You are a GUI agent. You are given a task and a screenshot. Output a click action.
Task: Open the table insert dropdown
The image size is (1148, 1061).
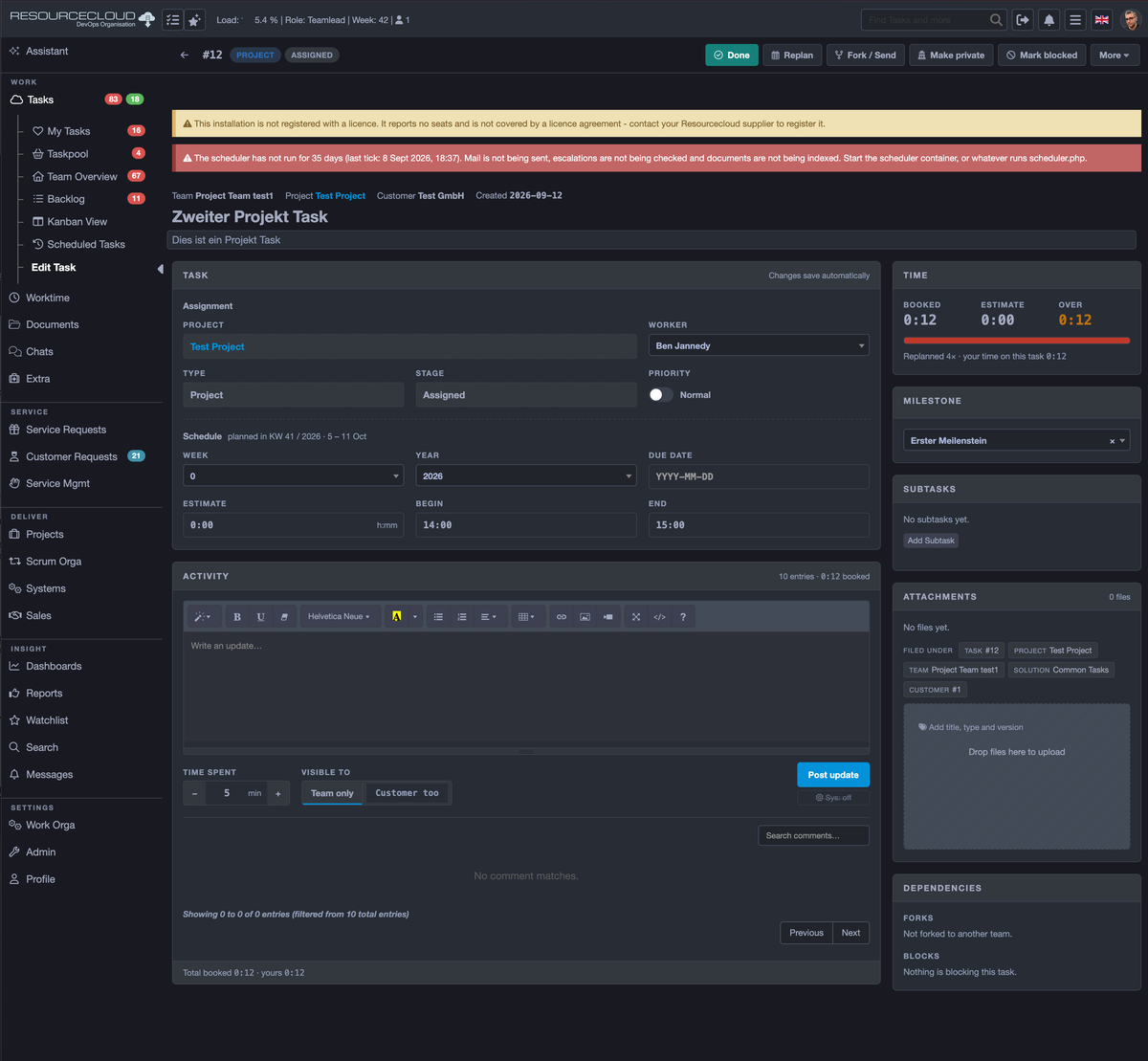point(526,617)
